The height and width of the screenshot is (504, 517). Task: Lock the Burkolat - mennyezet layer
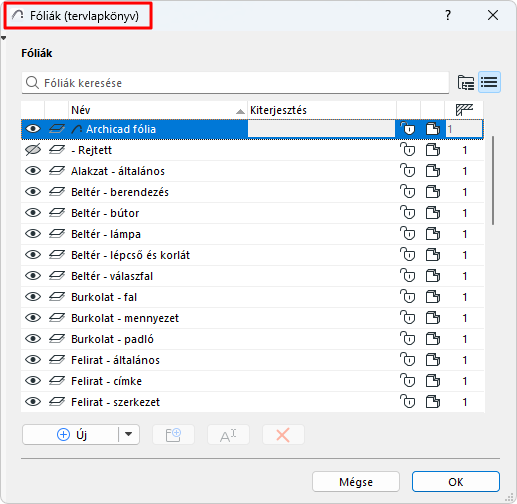pos(408,318)
